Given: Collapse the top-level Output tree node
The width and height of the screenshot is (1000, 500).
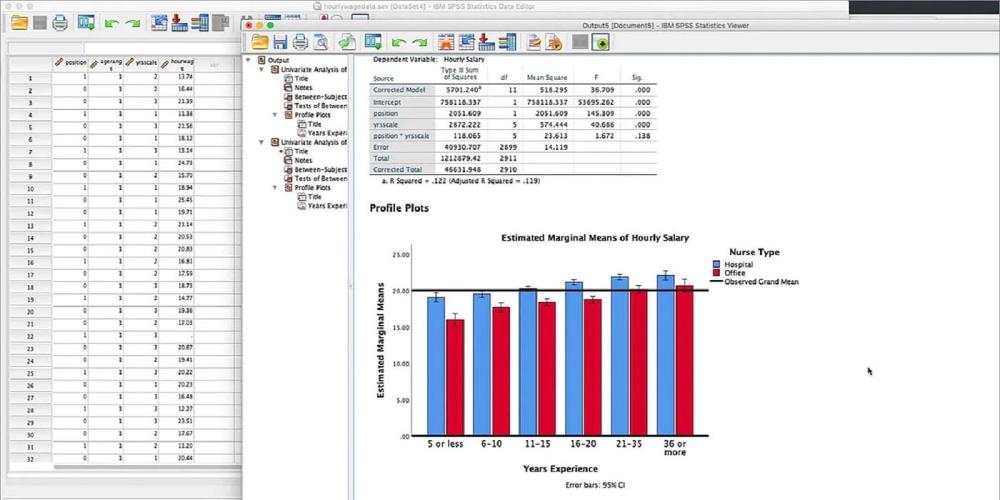Looking at the screenshot, I should point(248,60).
